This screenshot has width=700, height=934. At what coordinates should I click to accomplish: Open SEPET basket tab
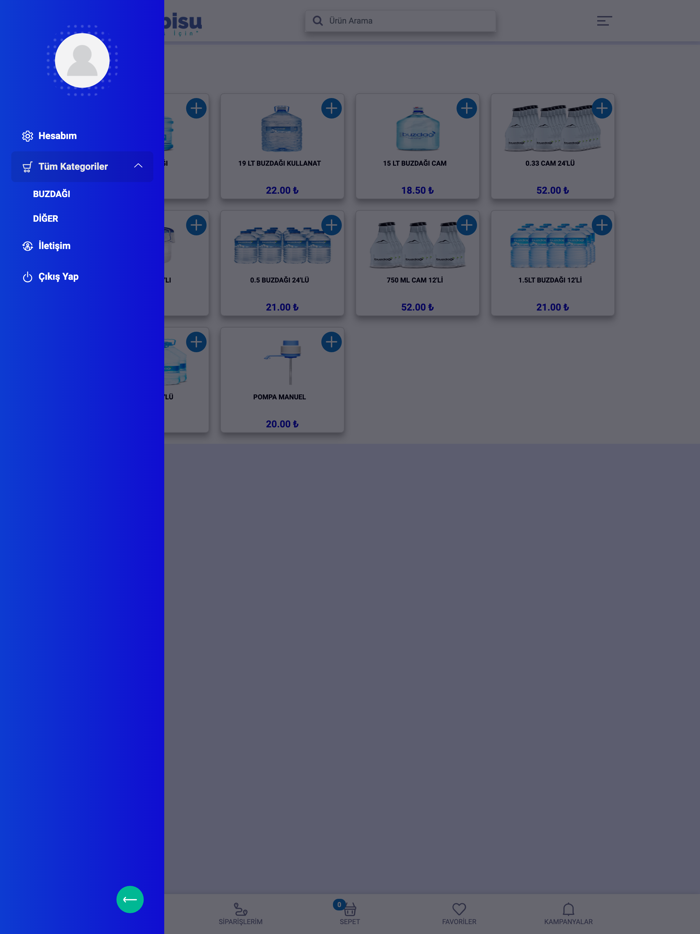pyautogui.click(x=350, y=914)
